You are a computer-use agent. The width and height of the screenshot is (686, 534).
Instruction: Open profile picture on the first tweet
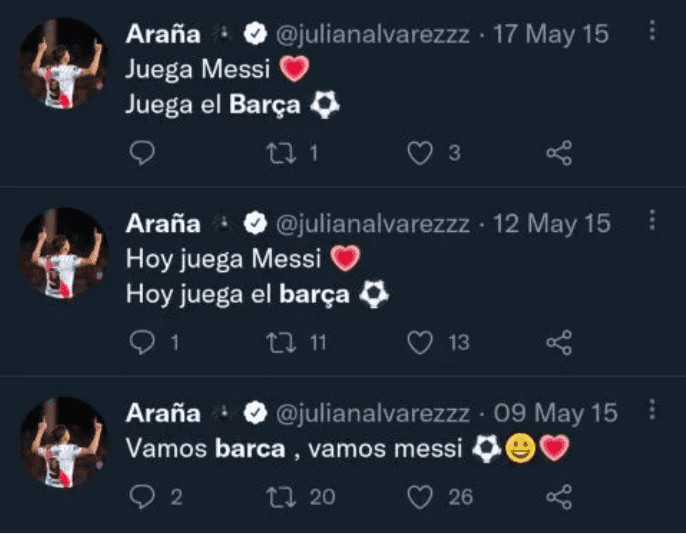(62, 62)
